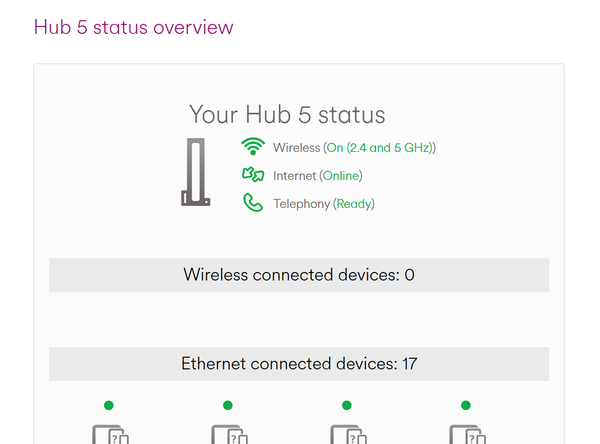Screen dimensions: 600x444
Task: Click the 'On (2.4 and 5 GHz)' status
Action: pos(380,148)
